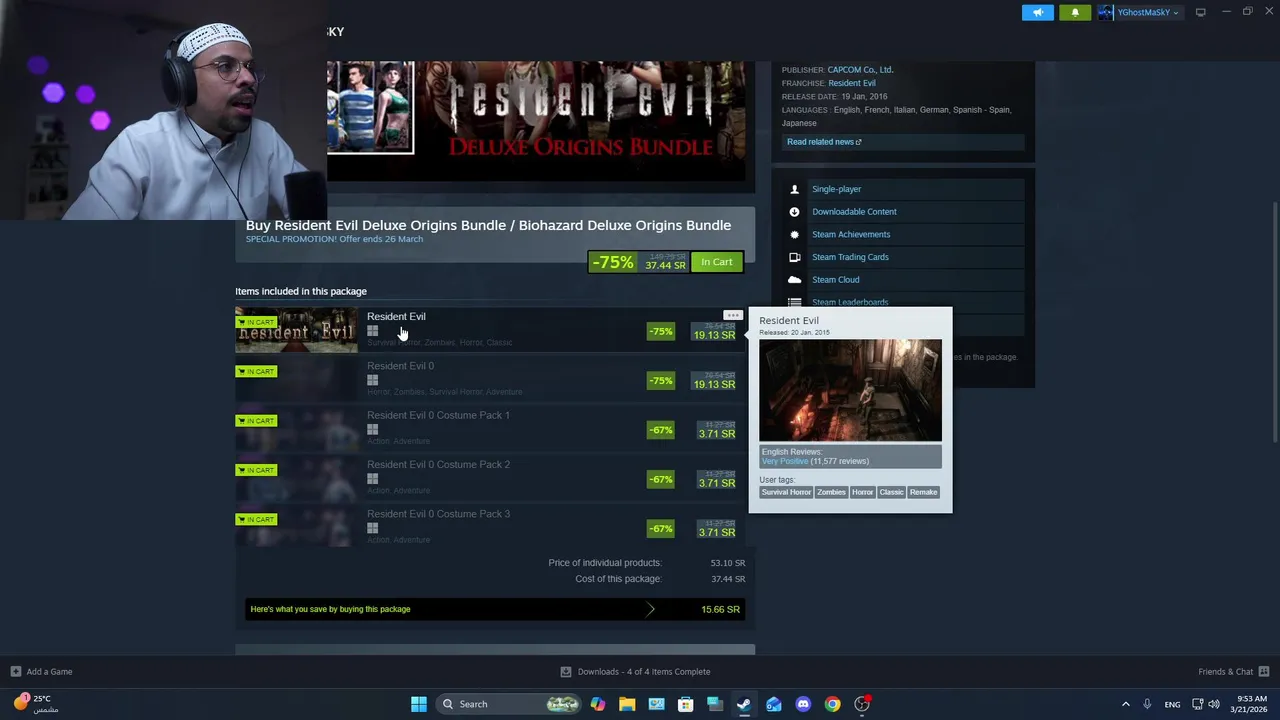Viewport: 1280px width, 720px height.
Task: Open Discord from the taskbar
Action: (x=803, y=704)
